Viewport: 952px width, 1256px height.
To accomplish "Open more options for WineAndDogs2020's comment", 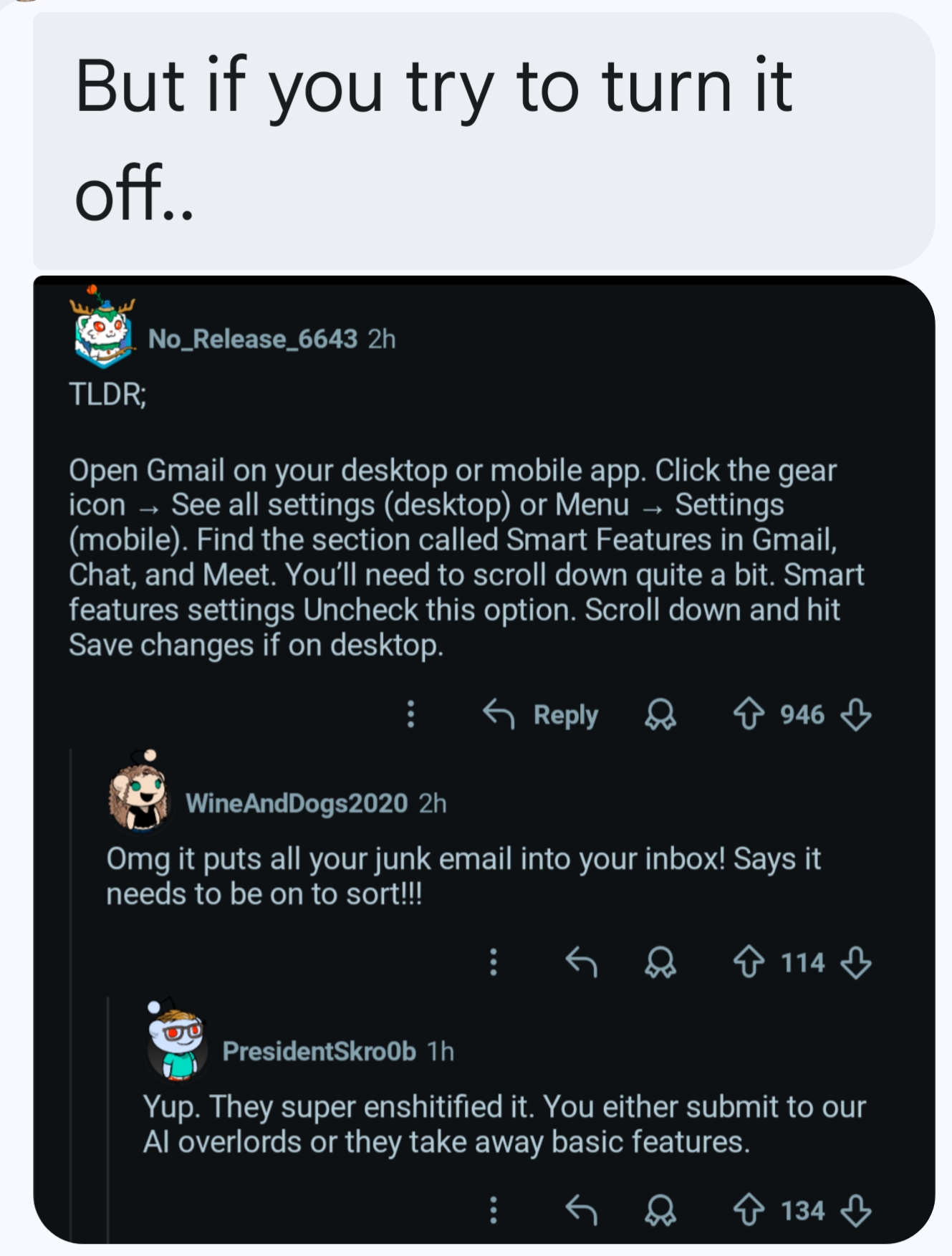I will (x=493, y=962).
